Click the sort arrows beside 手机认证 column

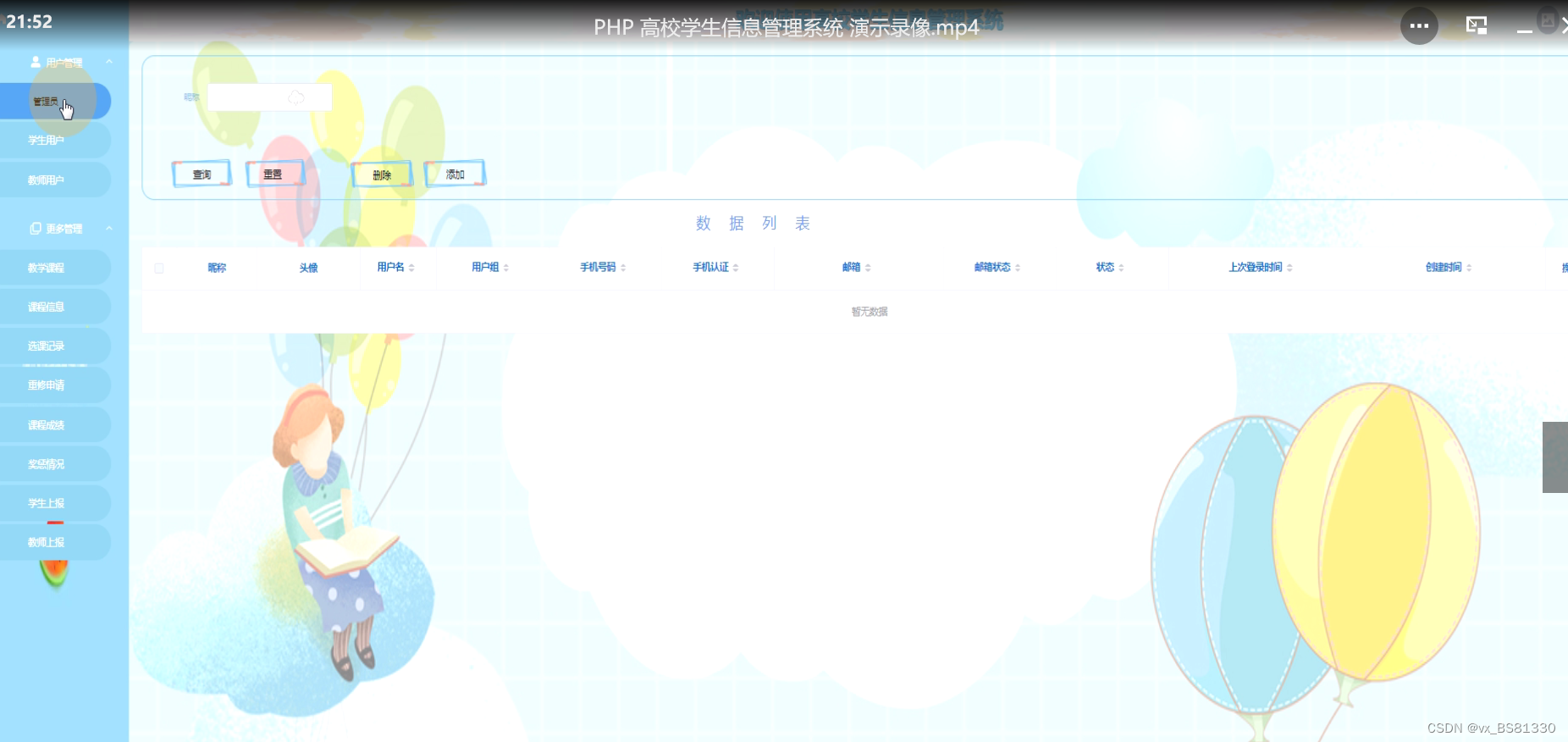coord(736,268)
